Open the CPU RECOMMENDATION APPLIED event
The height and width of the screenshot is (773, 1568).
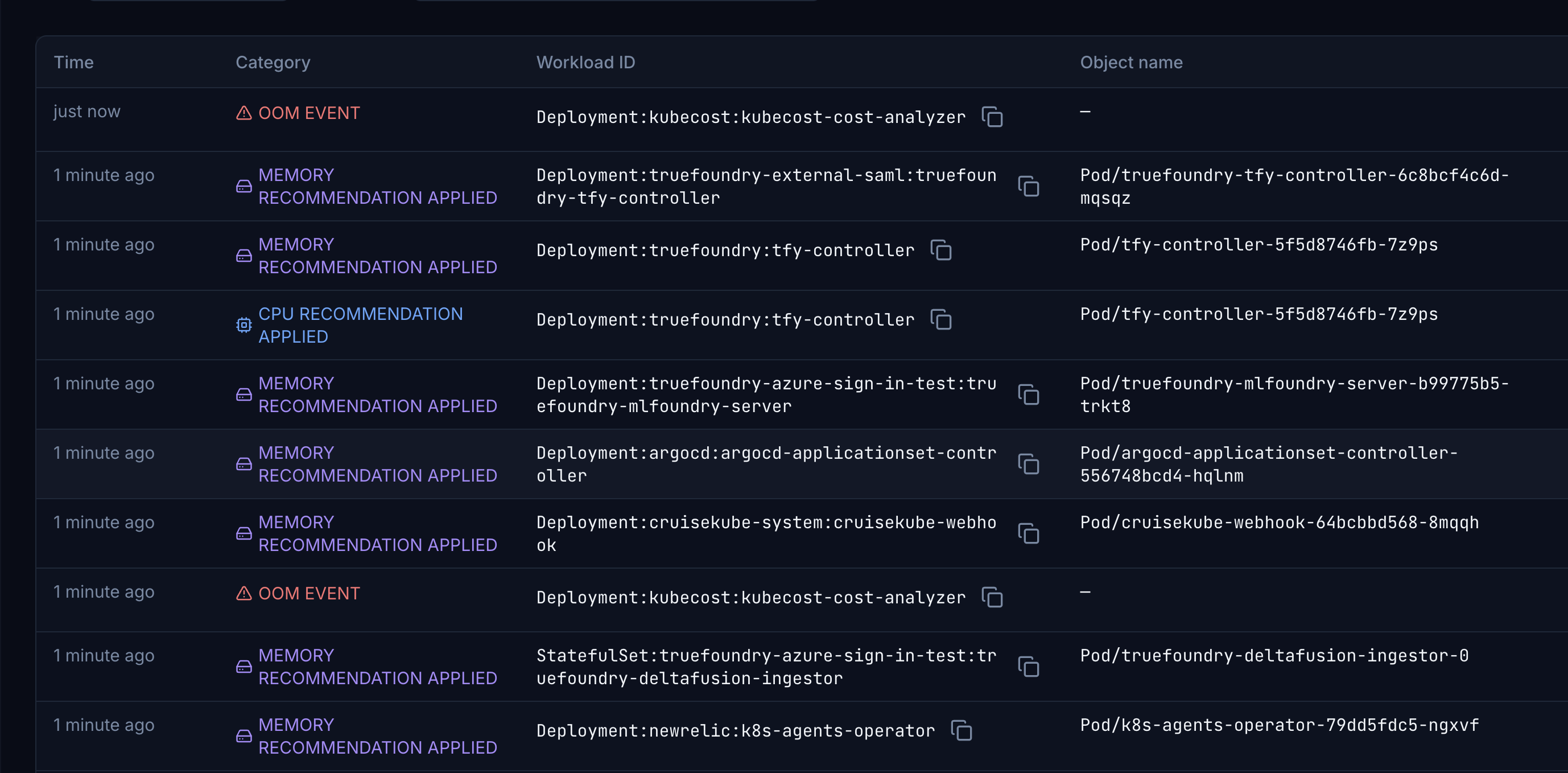[360, 324]
